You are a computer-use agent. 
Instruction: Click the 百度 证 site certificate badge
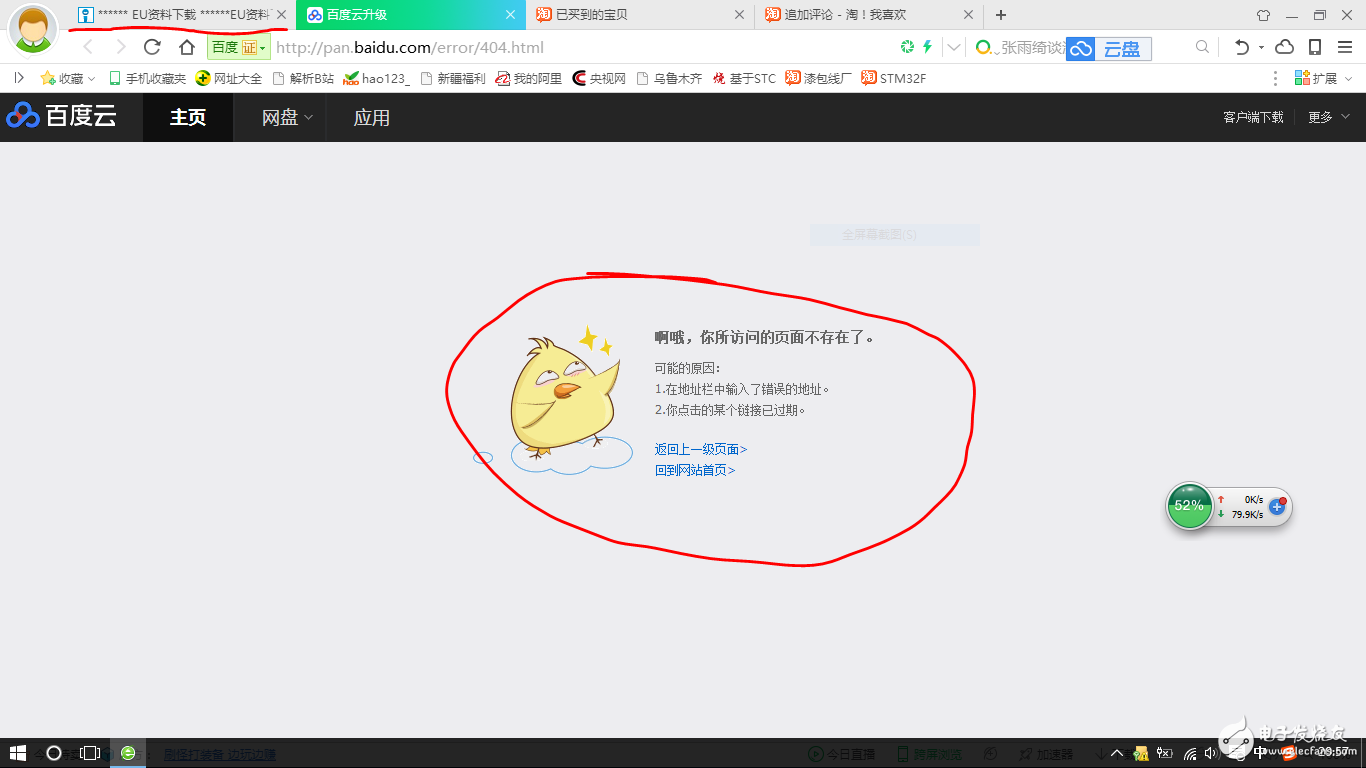click(238, 47)
